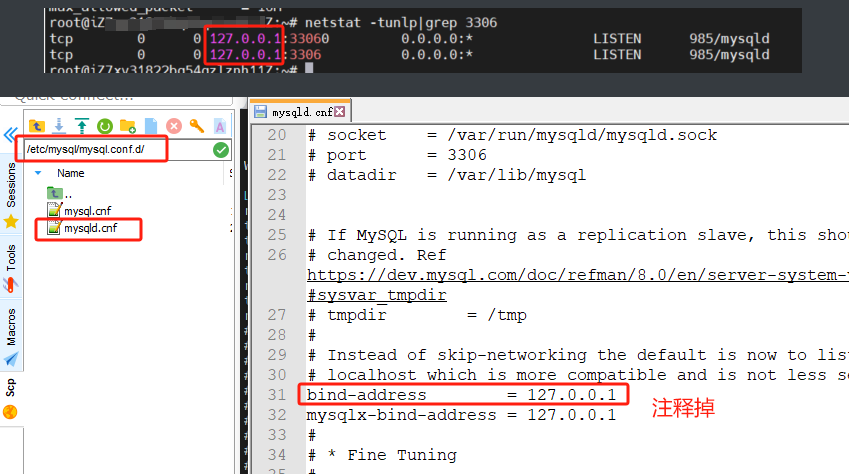Switch to the mysqld.cnf editor tab
The width and height of the screenshot is (849, 474).
tap(302, 112)
